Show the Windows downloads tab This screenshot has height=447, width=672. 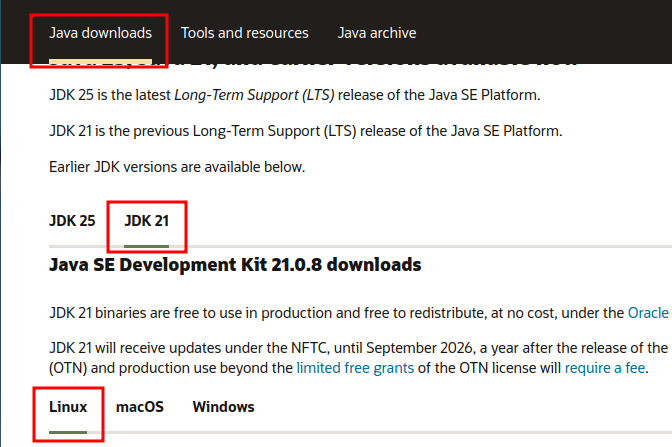click(223, 407)
